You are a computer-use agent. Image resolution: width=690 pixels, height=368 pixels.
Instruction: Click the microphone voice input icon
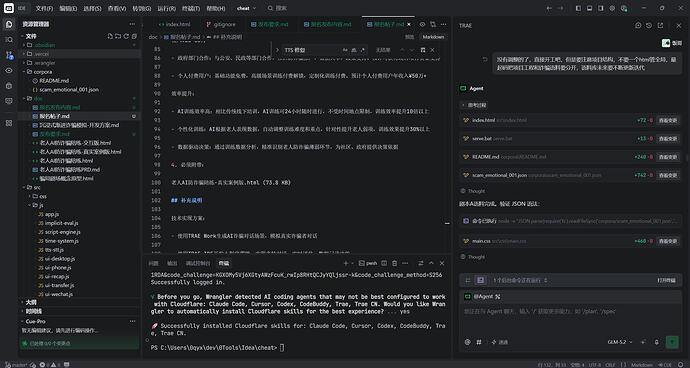coord(657,342)
